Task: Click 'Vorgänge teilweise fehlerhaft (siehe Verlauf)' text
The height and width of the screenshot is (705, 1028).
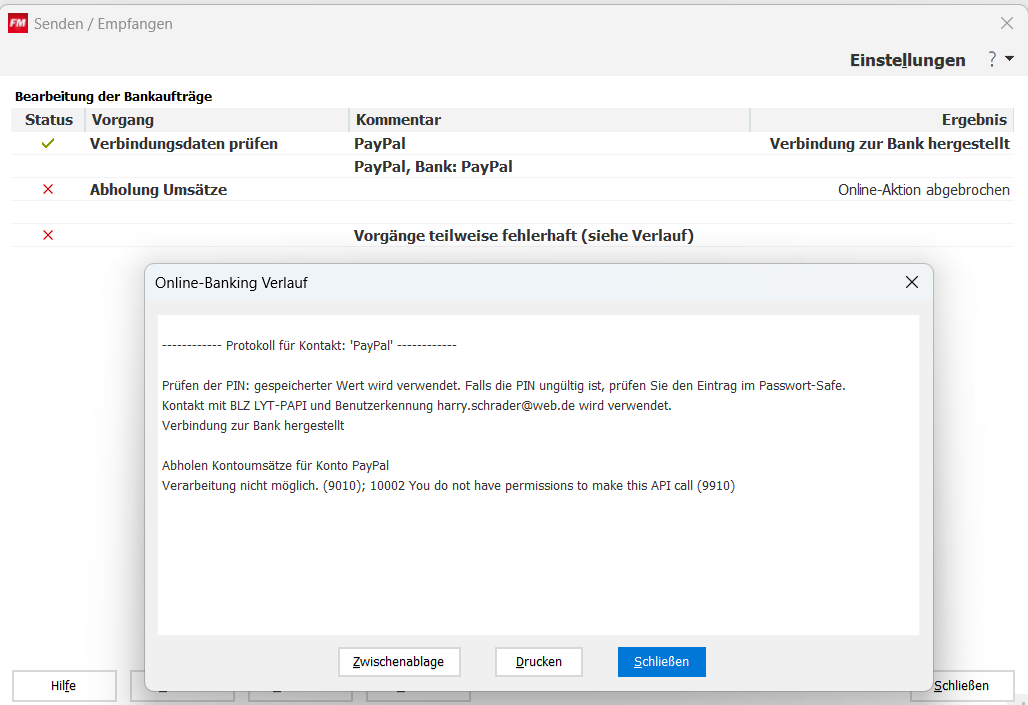Action: pyautogui.click(x=524, y=235)
